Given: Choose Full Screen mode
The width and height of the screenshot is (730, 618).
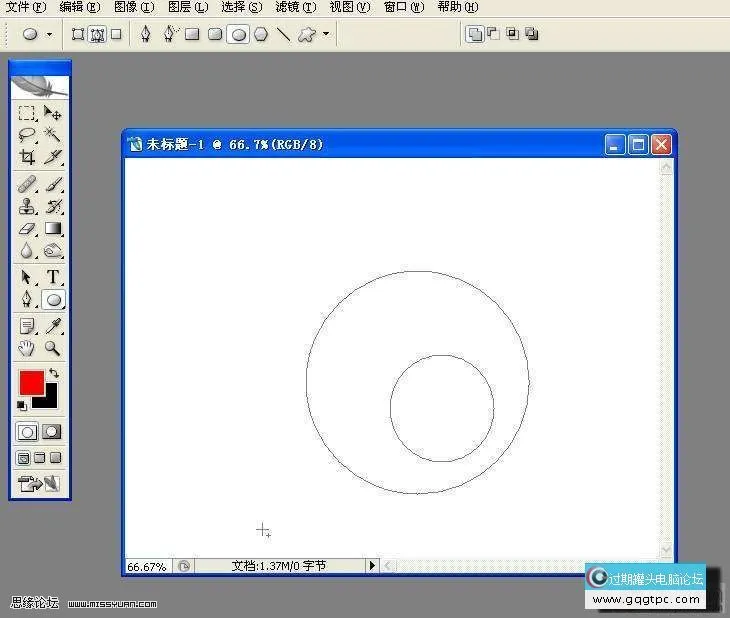Looking at the screenshot, I should 55,458.
